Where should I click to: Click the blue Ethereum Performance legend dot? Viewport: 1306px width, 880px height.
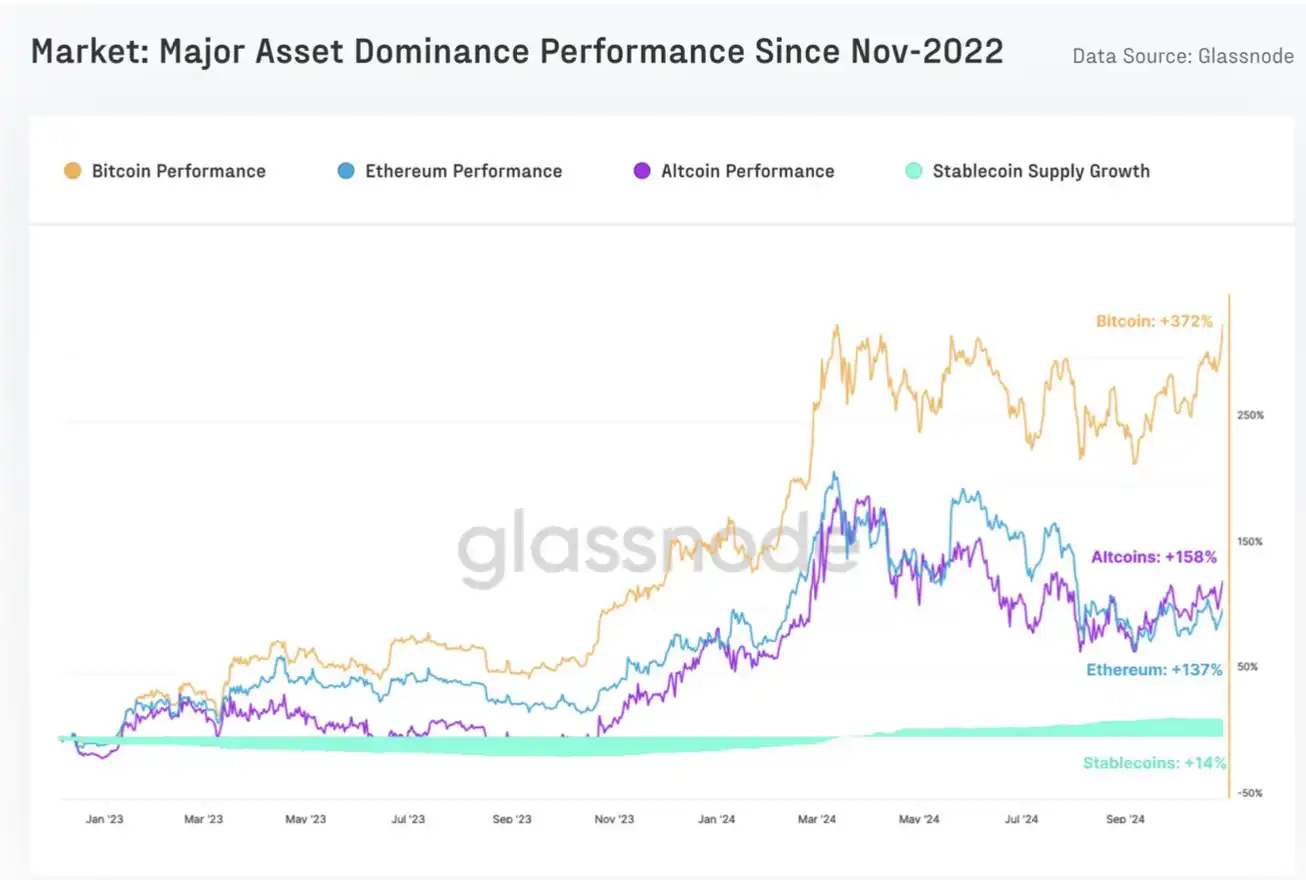[346, 171]
